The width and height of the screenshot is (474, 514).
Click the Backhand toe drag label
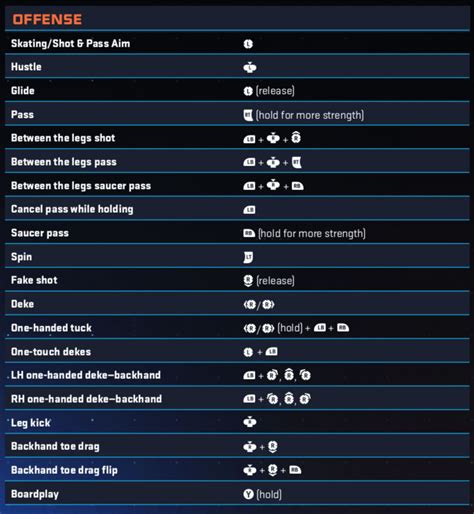point(55,446)
